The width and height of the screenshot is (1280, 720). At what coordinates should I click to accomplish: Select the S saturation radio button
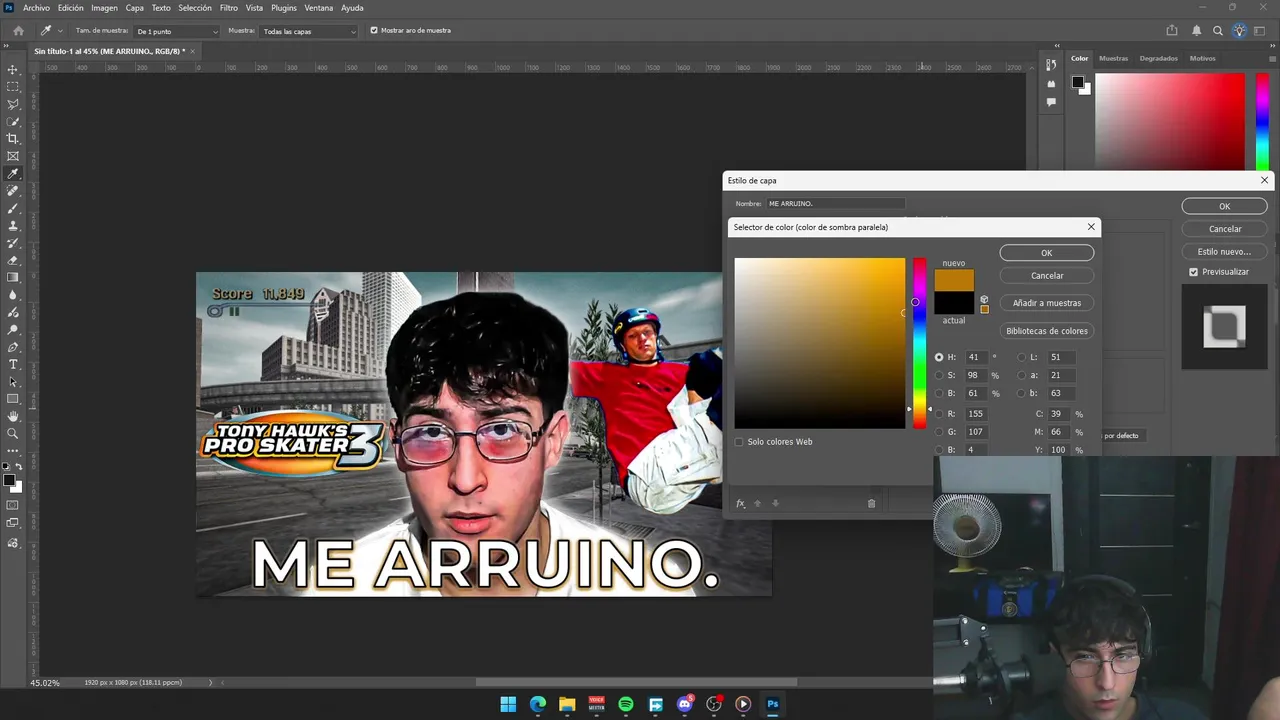pyautogui.click(x=939, y=375)
